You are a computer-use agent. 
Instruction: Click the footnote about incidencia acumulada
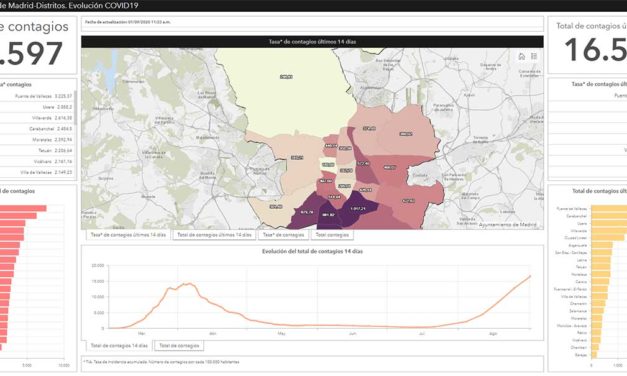[161, 362]
